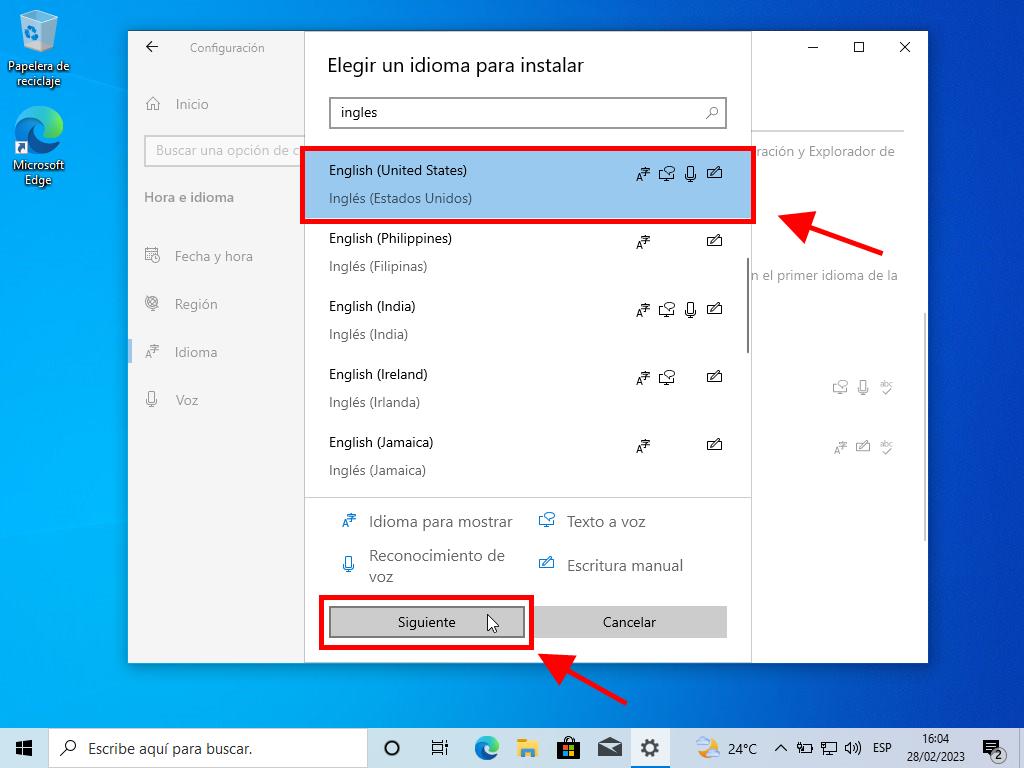
Task: Go to Fecha y hora settings
Action: (x=213, y=256)
